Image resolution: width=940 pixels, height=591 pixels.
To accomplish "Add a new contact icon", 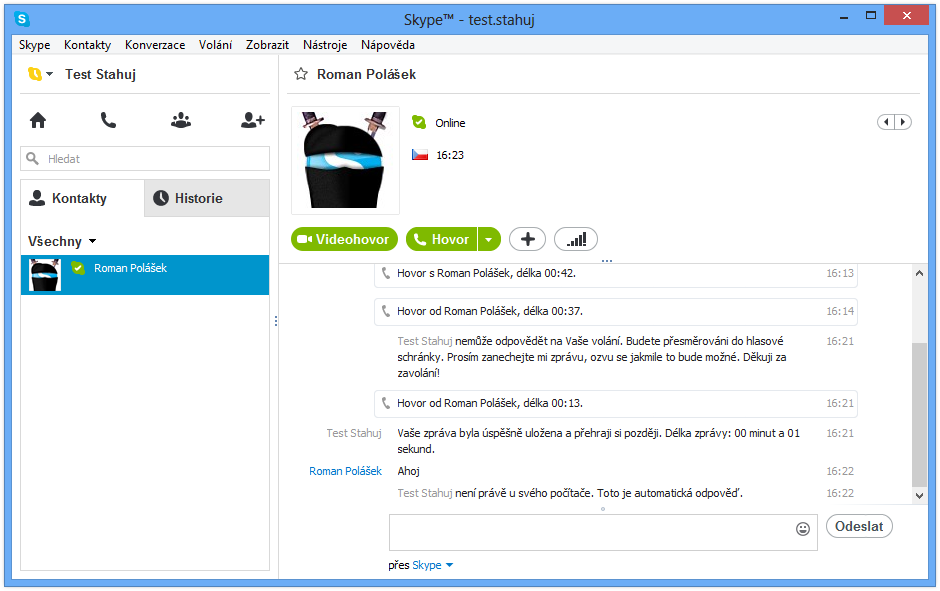I will (x=252, y=120).
